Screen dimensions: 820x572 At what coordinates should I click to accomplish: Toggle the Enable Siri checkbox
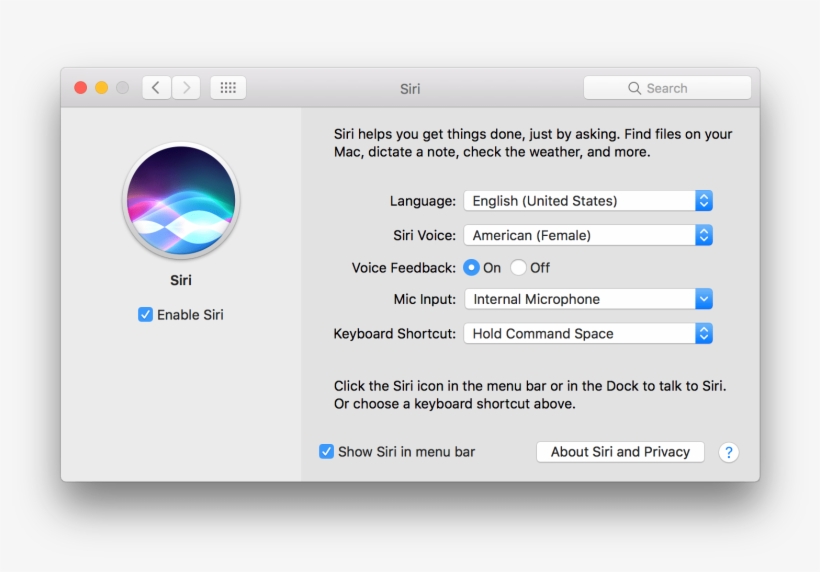click(145, 314)
